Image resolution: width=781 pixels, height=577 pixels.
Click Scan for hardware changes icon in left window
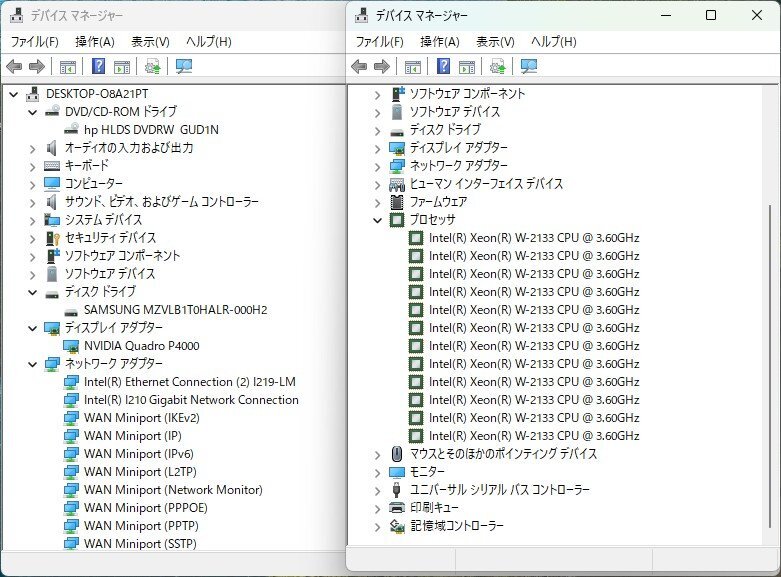point(184,66)
